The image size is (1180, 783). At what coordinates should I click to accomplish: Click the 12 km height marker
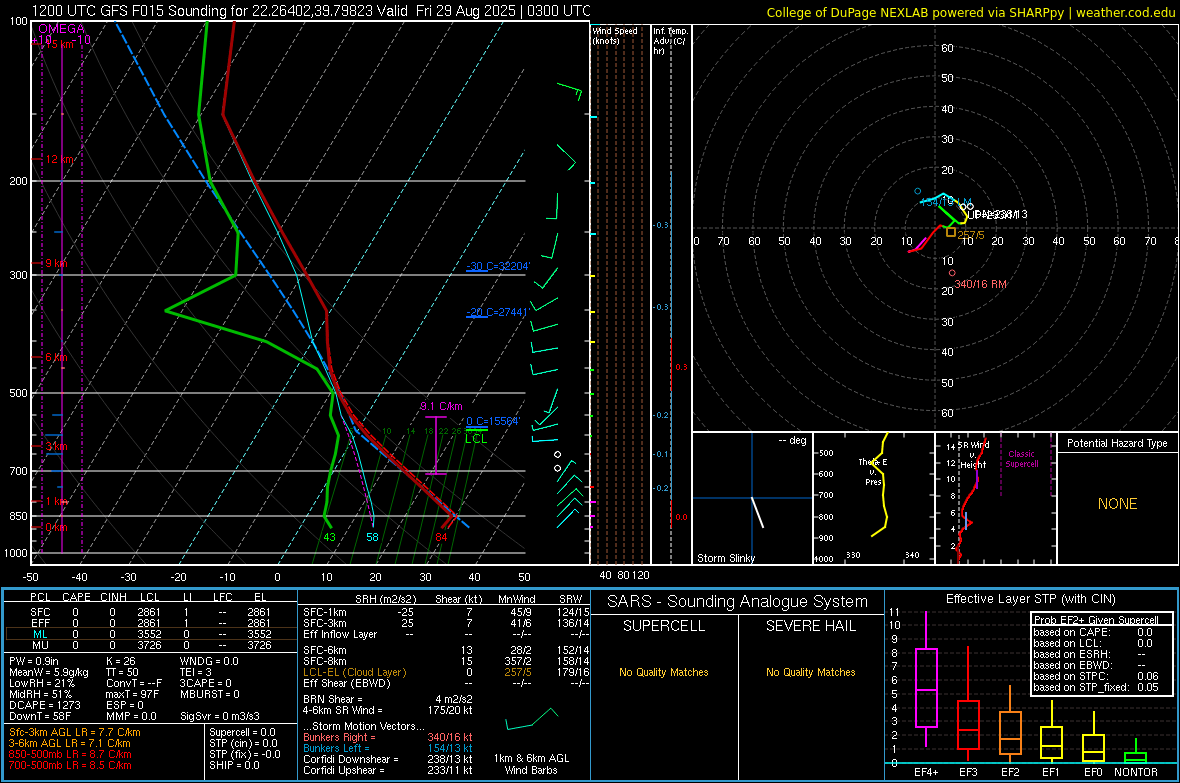coord(60,160)
